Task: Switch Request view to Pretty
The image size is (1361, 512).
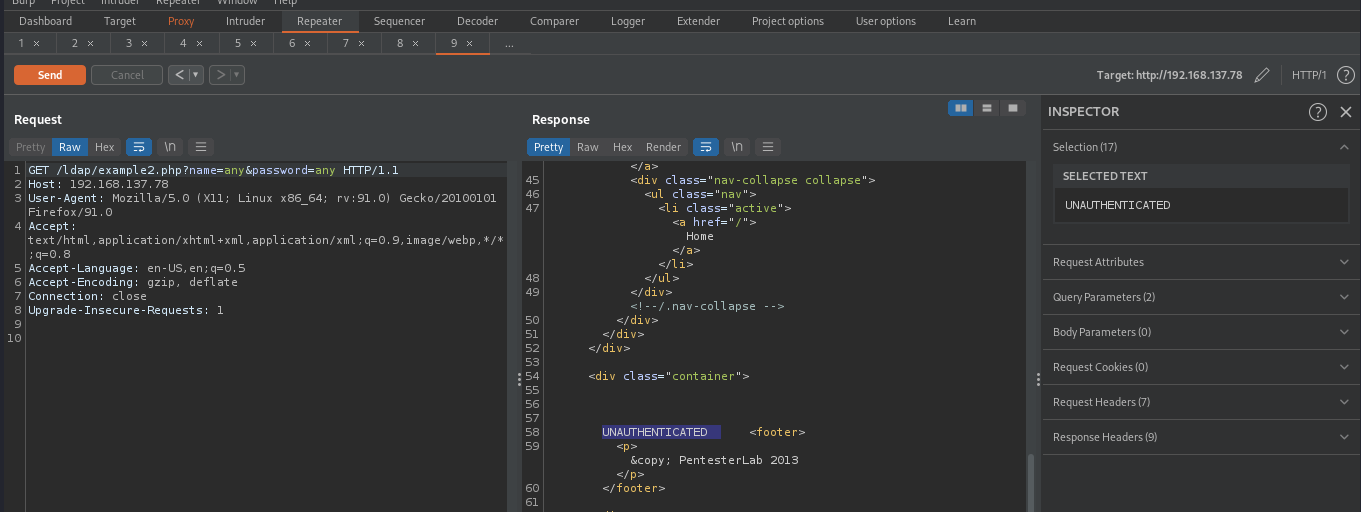Action: point(30,147)
